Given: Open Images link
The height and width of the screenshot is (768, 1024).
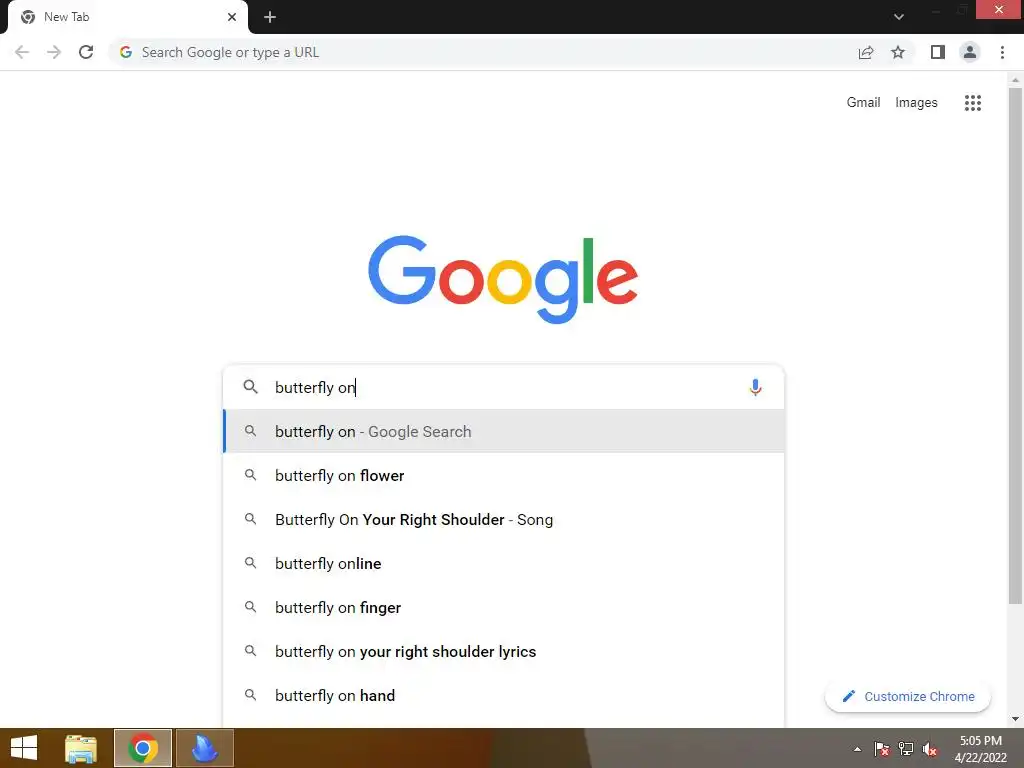Looking at the screenshot, I should pyautogui.click(x=916, y=103).
